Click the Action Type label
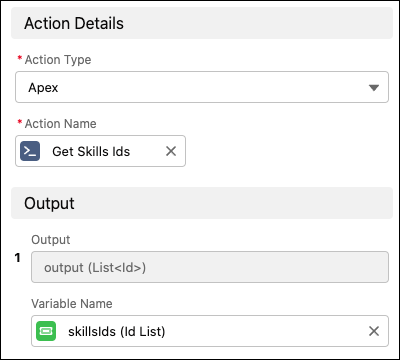Screen dimensions: 400x360 58,60
